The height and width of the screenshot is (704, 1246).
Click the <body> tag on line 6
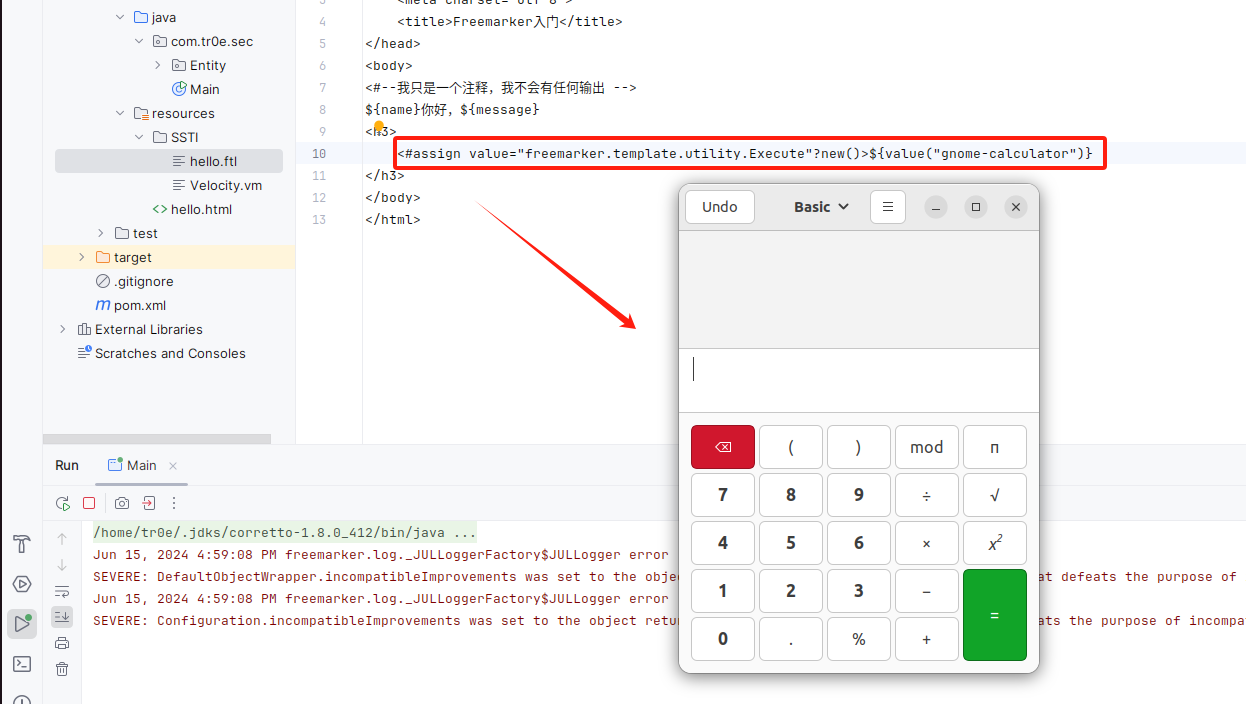coord(389,65)
